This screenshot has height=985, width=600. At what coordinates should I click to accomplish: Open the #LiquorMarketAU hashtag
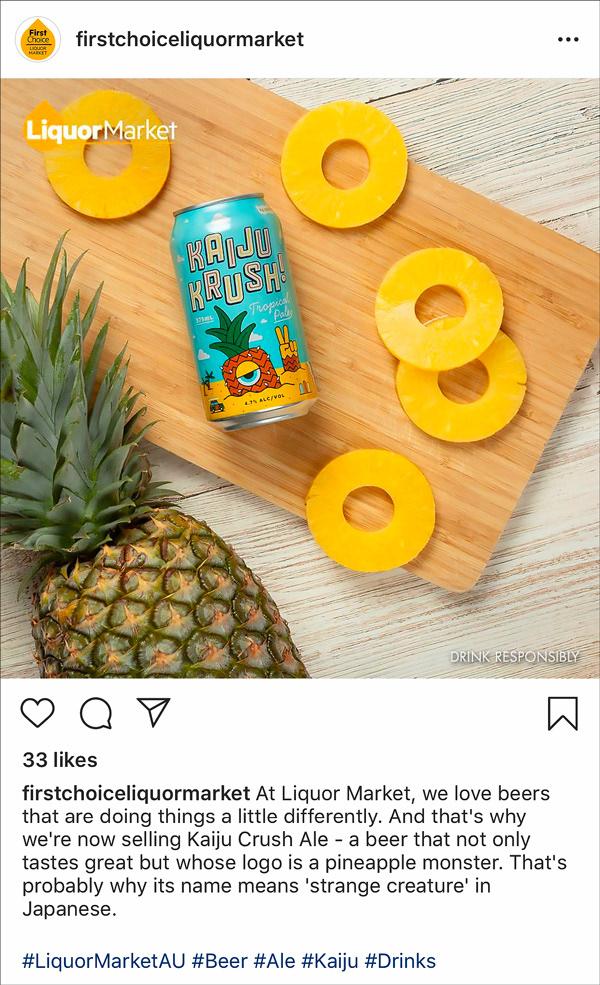pos(104,961)
